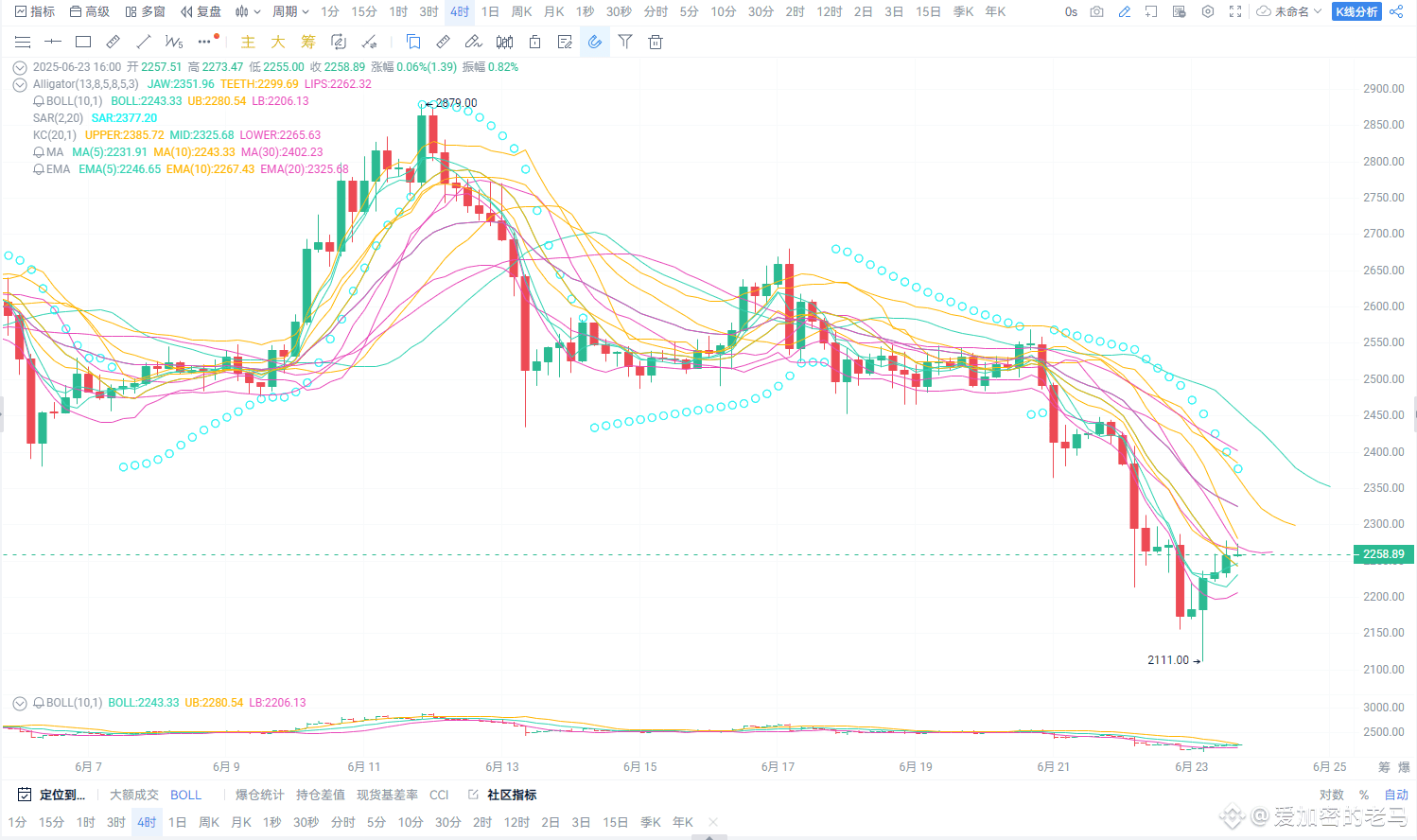
Task: Click the line-with-arrows tool icon
Action: pyautogui.click(x=369, y=42)
